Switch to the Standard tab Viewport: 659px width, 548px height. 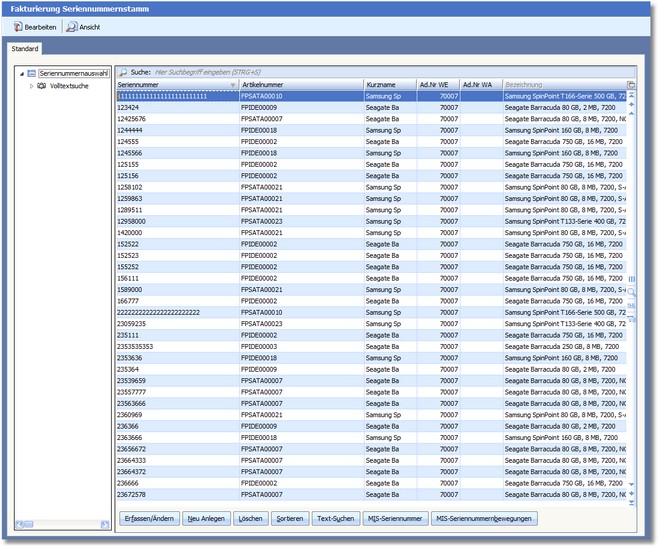coord(25,48)
